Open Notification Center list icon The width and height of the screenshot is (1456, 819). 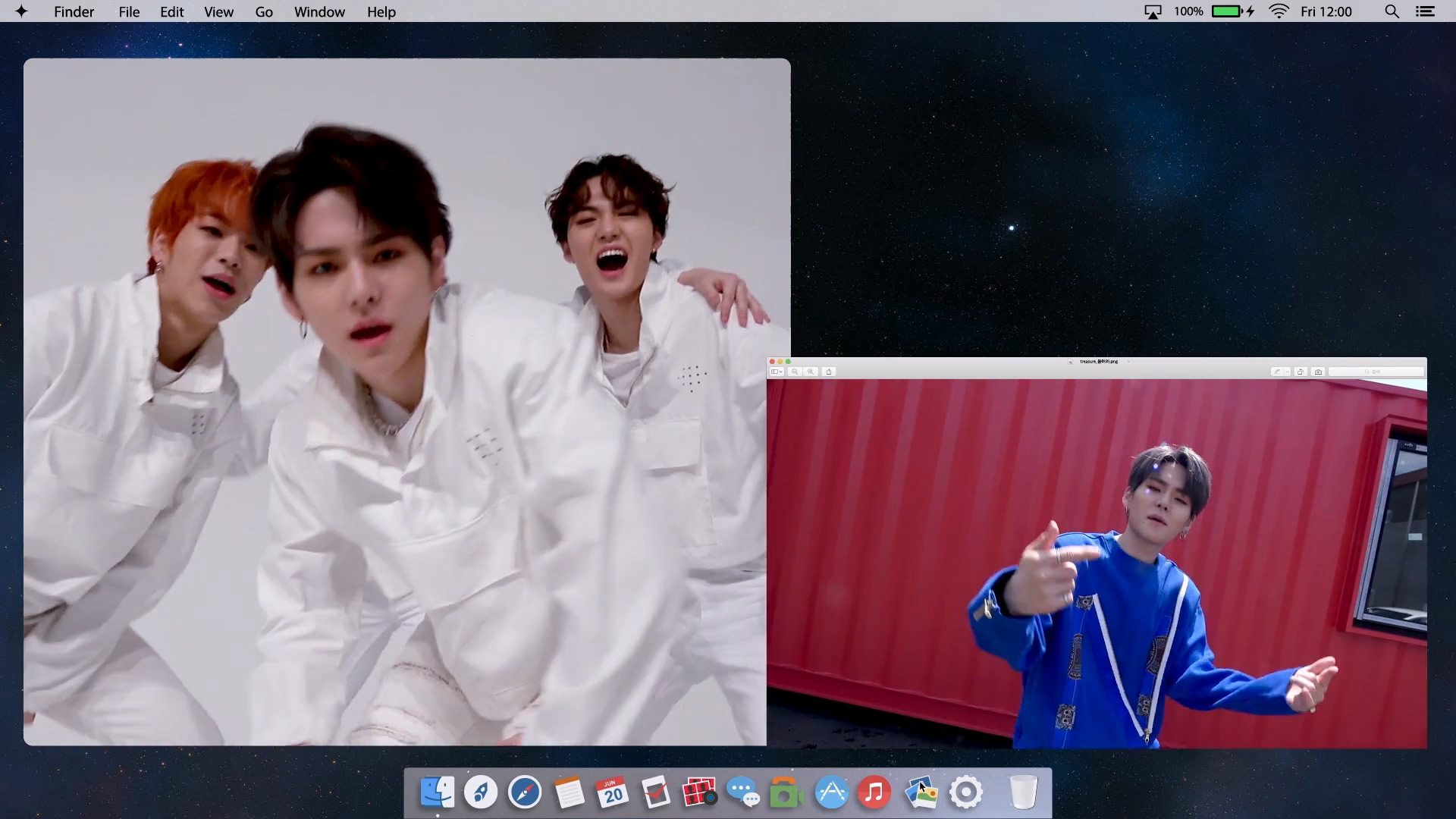tap(1425, 11)
